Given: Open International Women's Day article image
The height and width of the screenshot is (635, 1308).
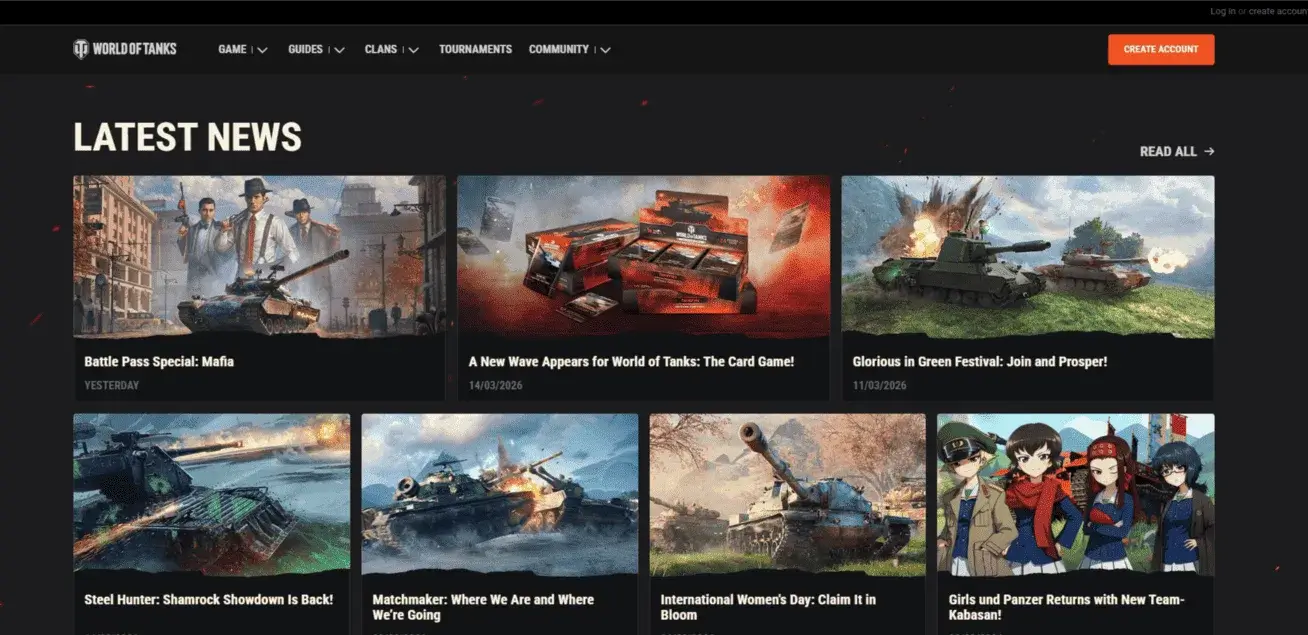Looking at the screenshot, I should coord(788,495).
